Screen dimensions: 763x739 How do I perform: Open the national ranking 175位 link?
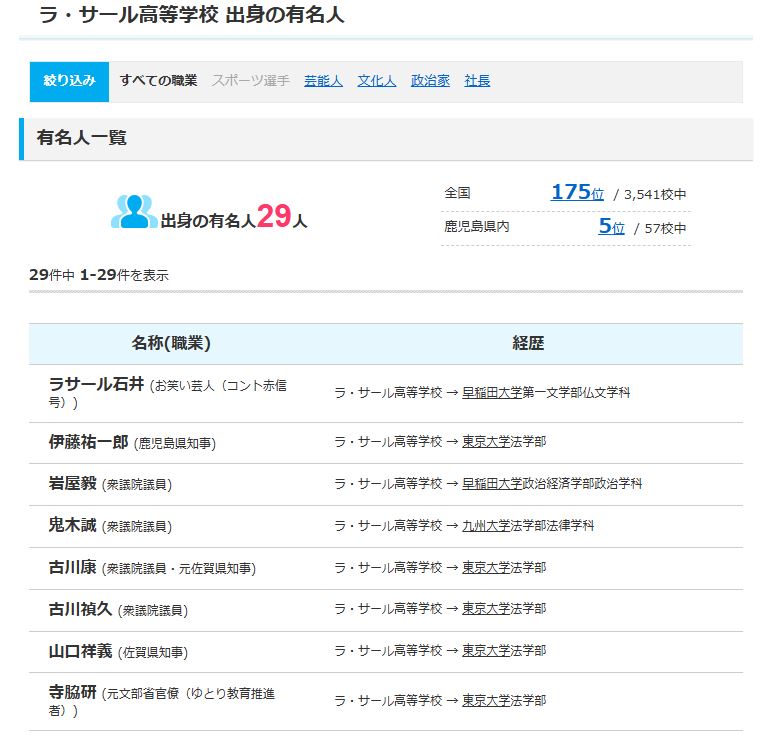[x=577, y=193]
